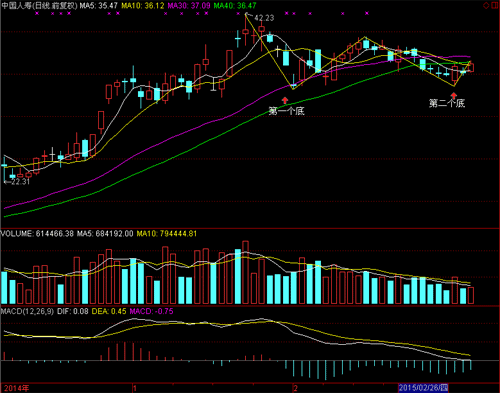
Task: Click the MACD: -0.75 value
Action: [x=151, y=311]
